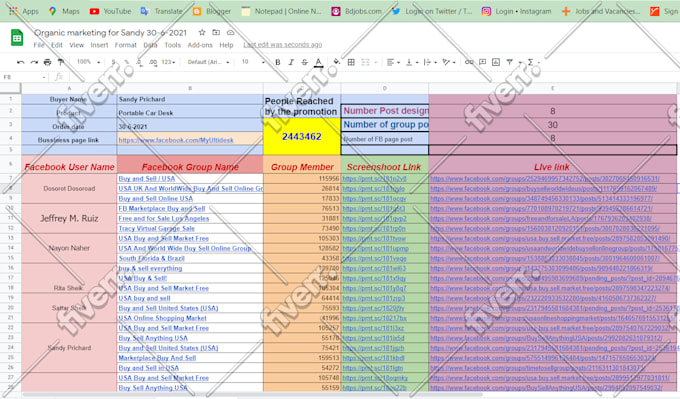Select the yellow 2443462 cell
This screenshot has height=399, width=680.
[302, 137]
